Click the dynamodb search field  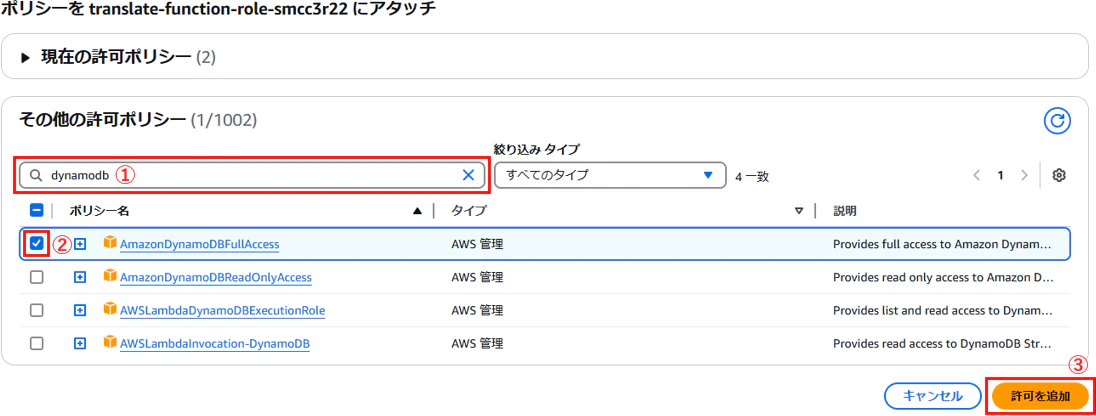point(252,175)
